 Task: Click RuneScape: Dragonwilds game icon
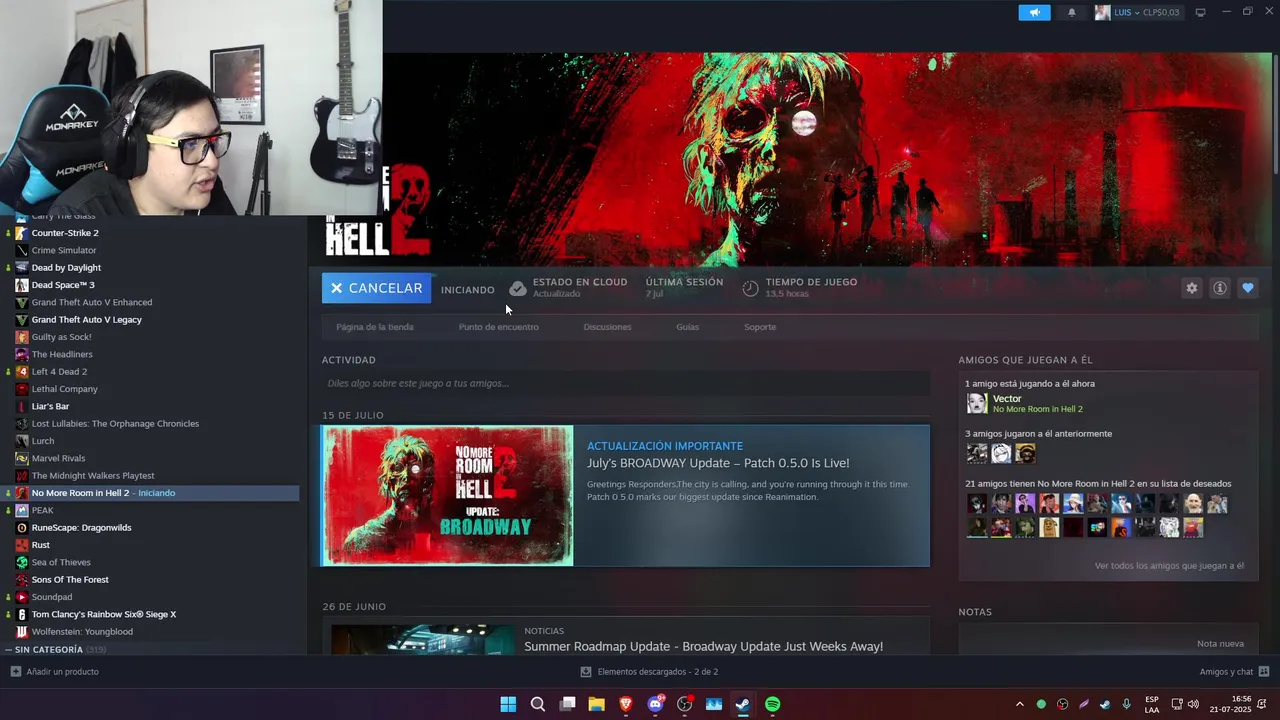pyautogui.click(x=22, y=528)
